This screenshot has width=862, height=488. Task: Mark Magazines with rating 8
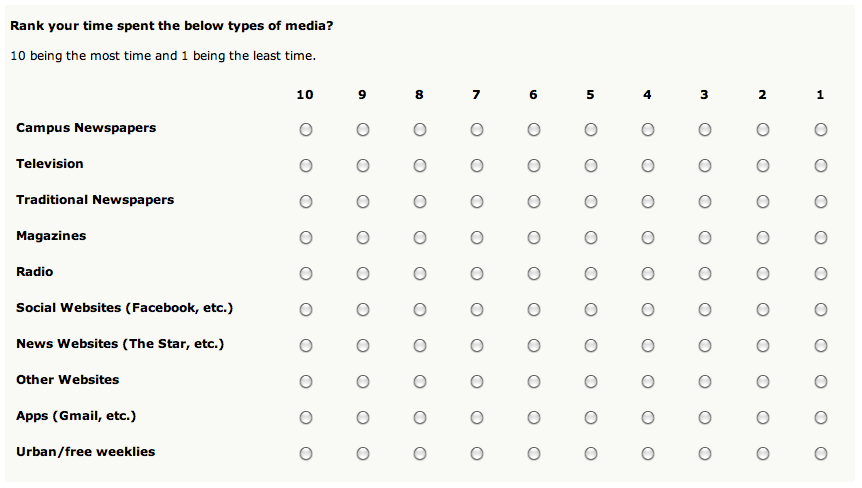click(x=420, y=238)
